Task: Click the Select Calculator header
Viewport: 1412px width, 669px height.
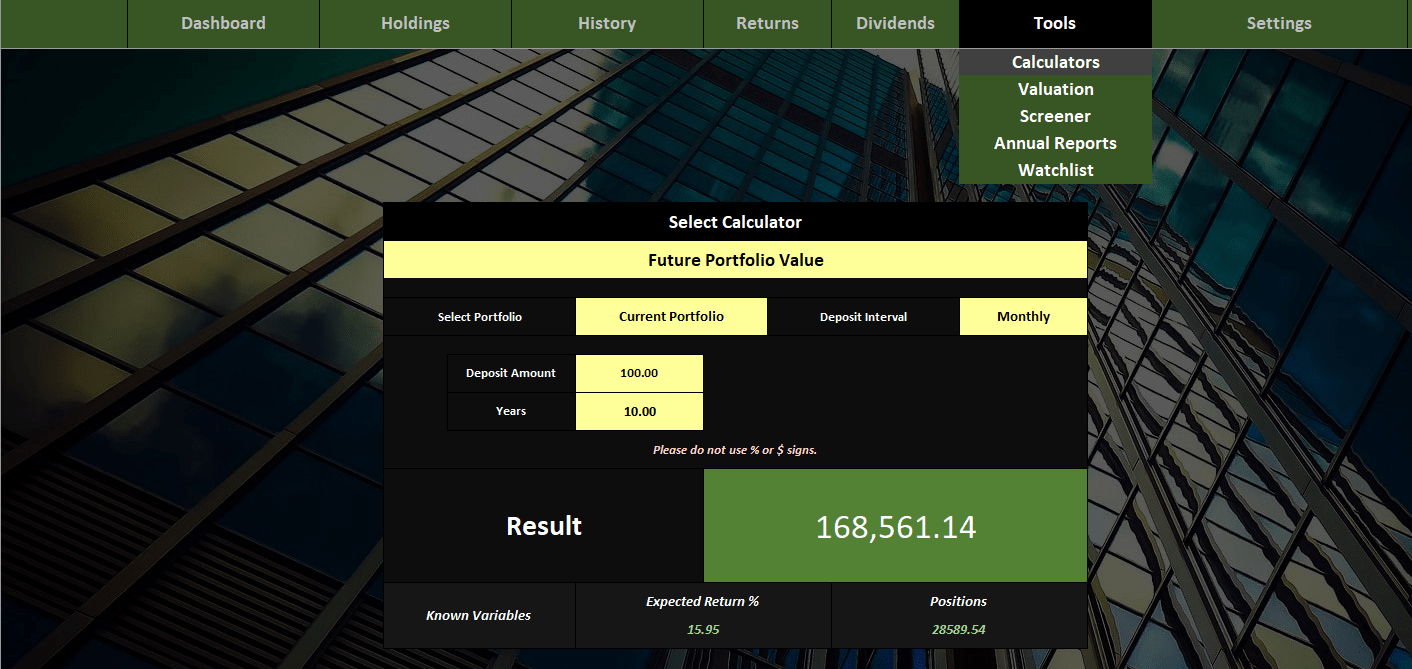Action: point(735,222)
